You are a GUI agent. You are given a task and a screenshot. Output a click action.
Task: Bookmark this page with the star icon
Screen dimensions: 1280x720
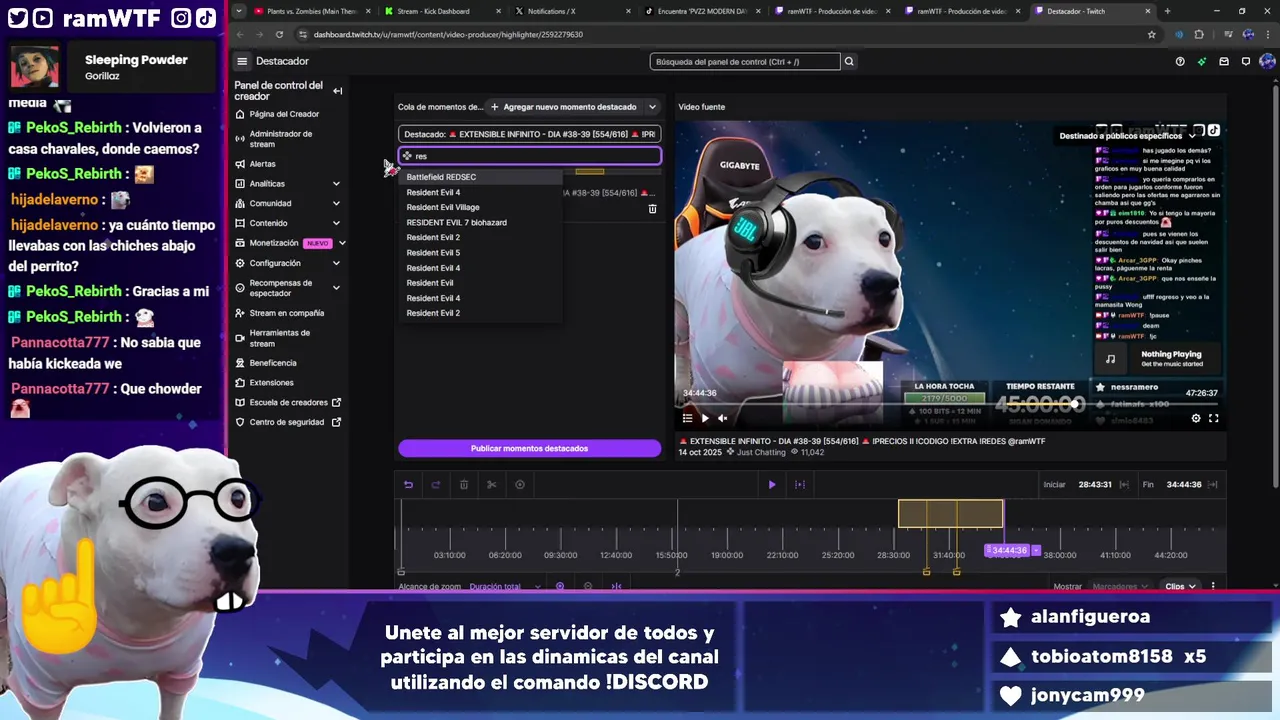[1152, 34]
